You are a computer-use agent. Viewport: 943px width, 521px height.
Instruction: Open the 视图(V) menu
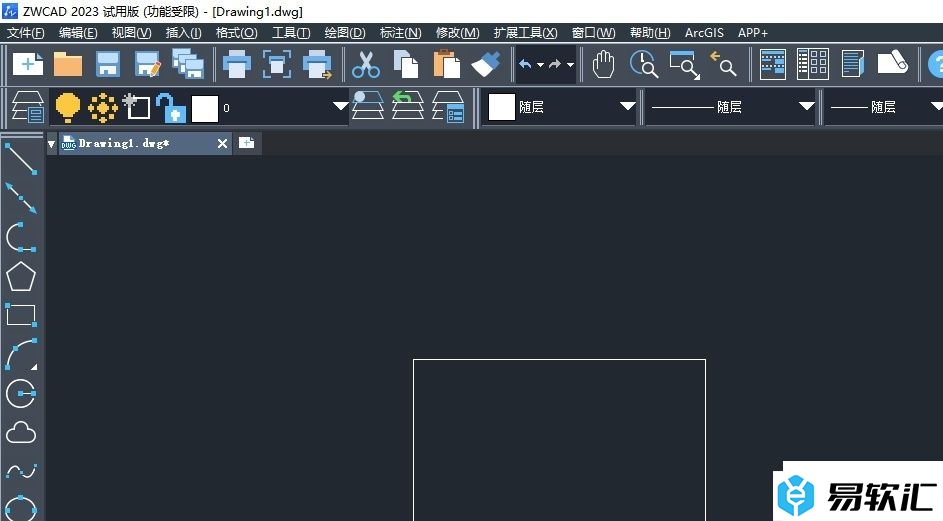click(132, 32)
